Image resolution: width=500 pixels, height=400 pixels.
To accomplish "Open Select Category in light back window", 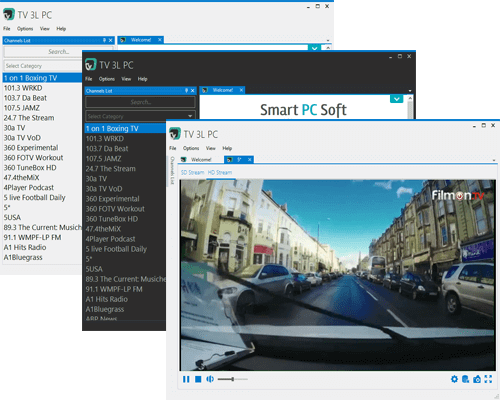I will click(x=43, y=66).
